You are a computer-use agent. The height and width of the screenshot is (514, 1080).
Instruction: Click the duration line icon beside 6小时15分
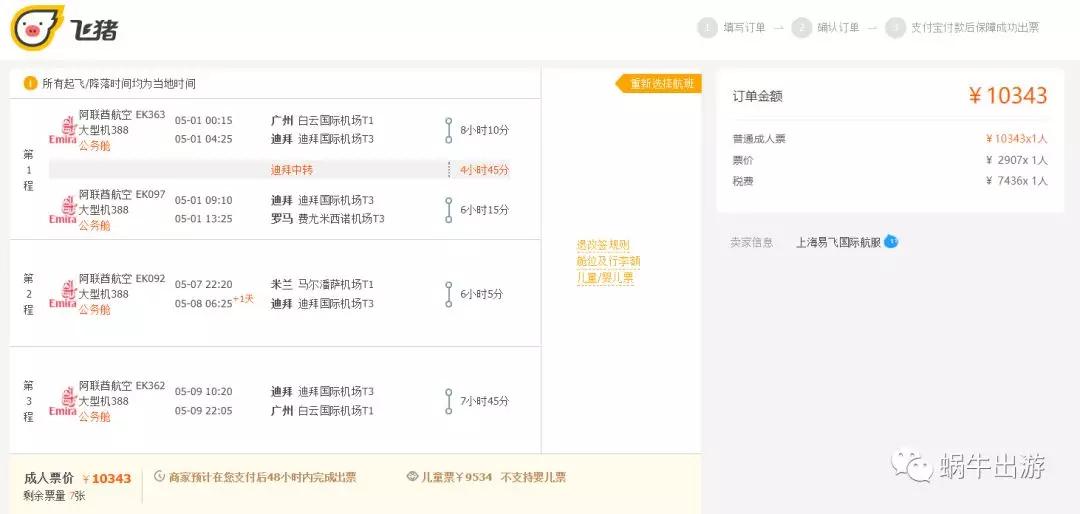[x=448, y=210]
